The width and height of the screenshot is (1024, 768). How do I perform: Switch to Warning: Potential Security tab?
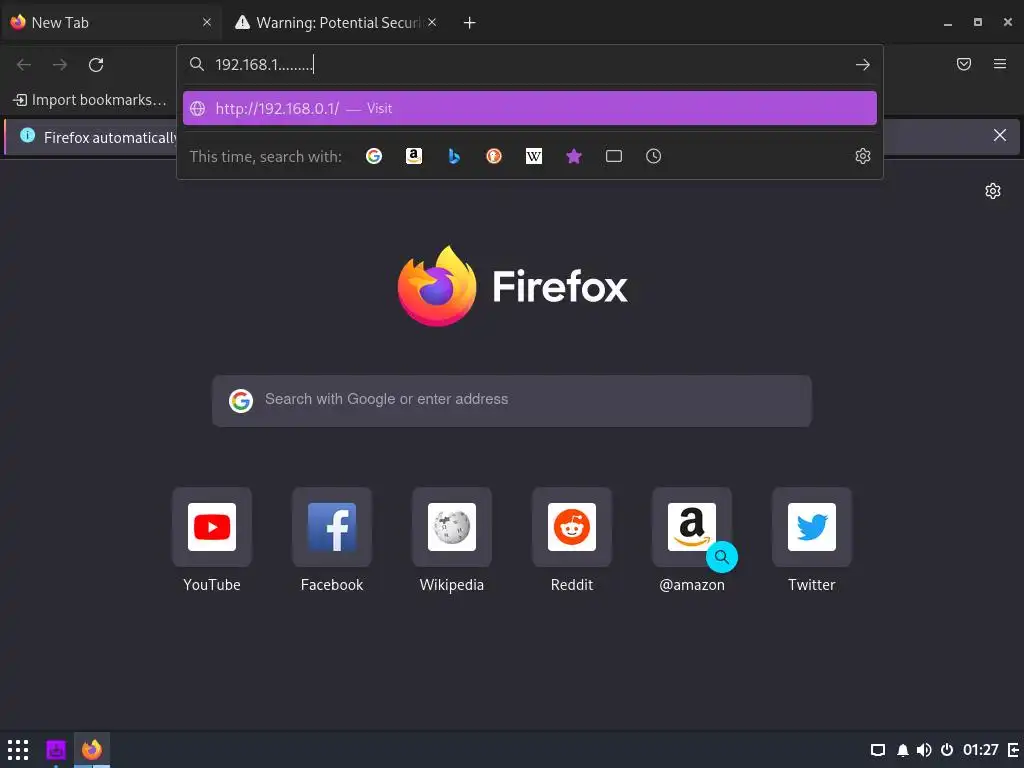point(335,23)
